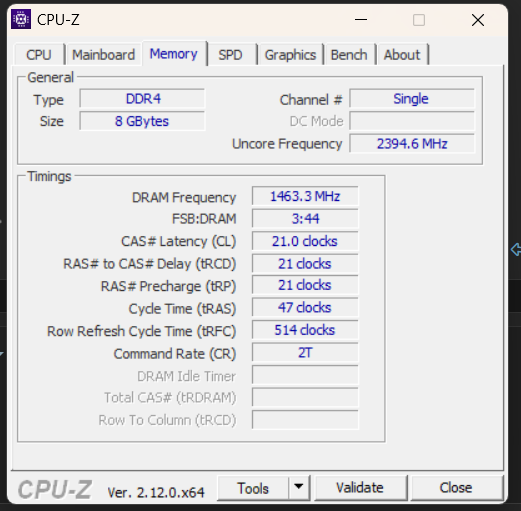The width and height of the screenshot is (521, 511).
Task: Click the CPU-Z app icon in title bar
Action: click(x=21, y=19)
